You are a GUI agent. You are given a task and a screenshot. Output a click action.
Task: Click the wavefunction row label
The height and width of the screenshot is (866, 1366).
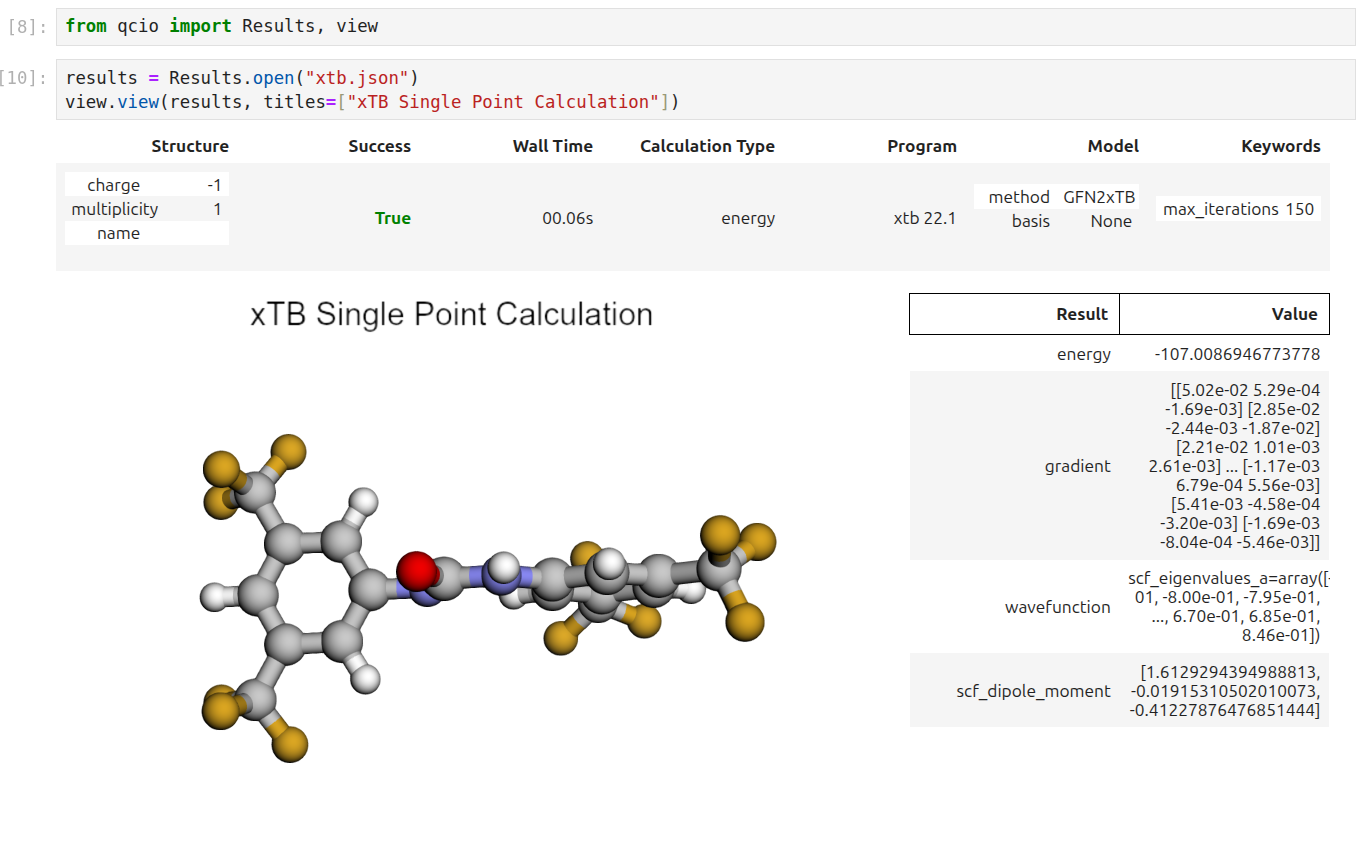point(1057,607)
